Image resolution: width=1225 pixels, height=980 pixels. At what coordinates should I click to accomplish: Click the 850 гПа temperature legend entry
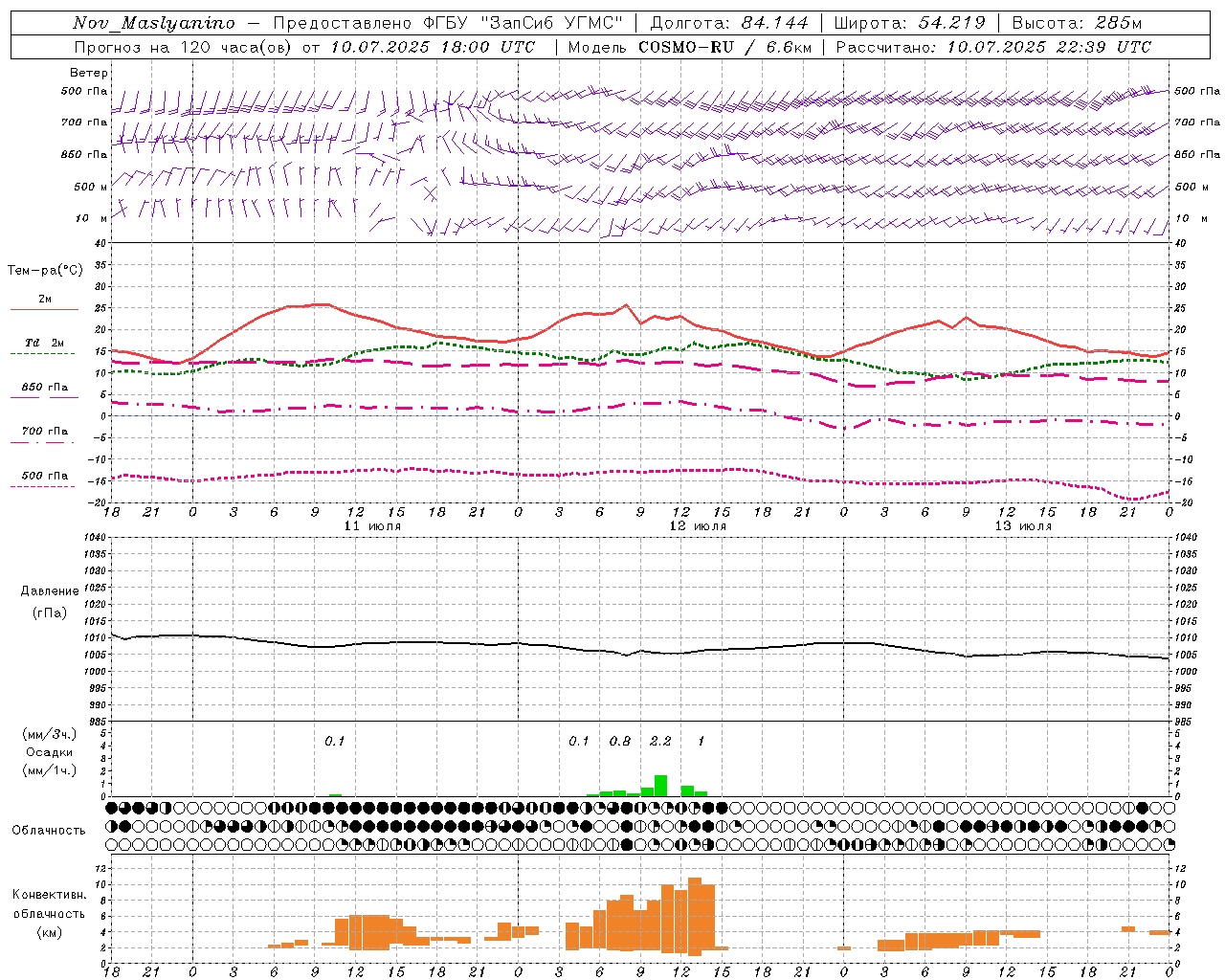44,388
